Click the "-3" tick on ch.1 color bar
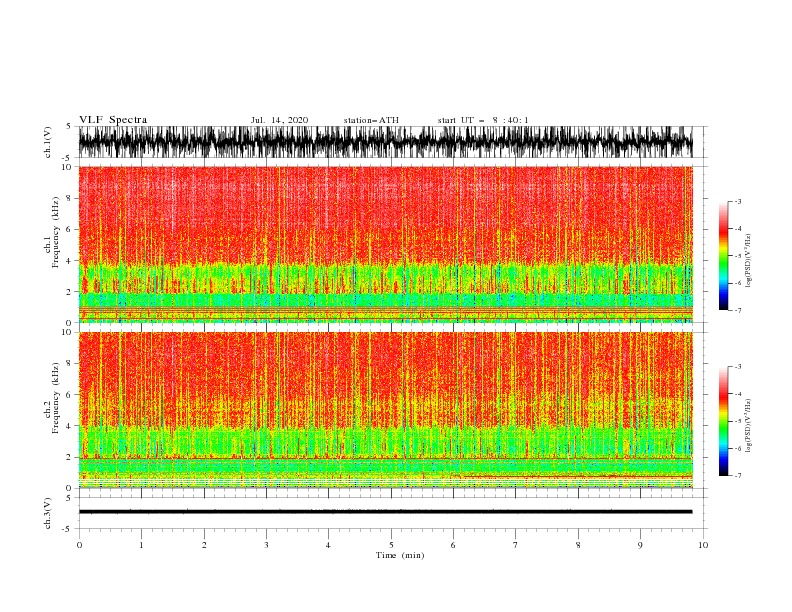This screenshot has width=792, height=612. pos(738,201)
